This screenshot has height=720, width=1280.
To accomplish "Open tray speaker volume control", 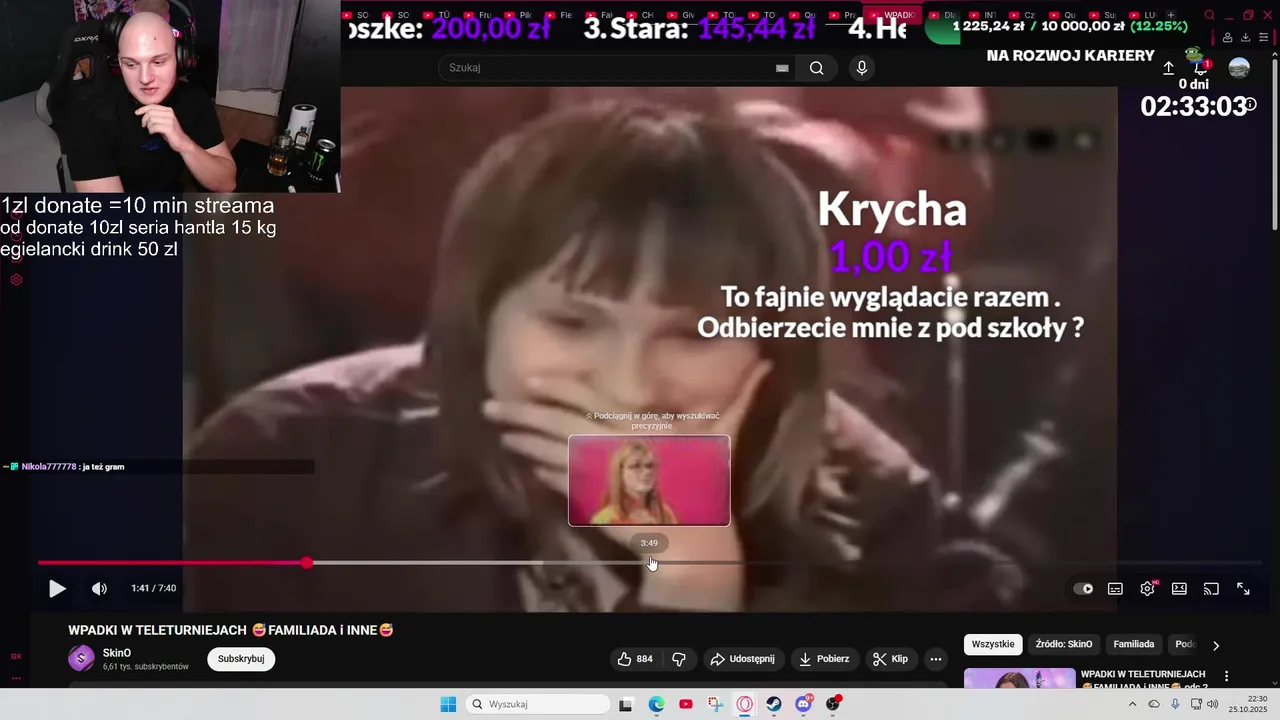I will tap(1212, 704).
